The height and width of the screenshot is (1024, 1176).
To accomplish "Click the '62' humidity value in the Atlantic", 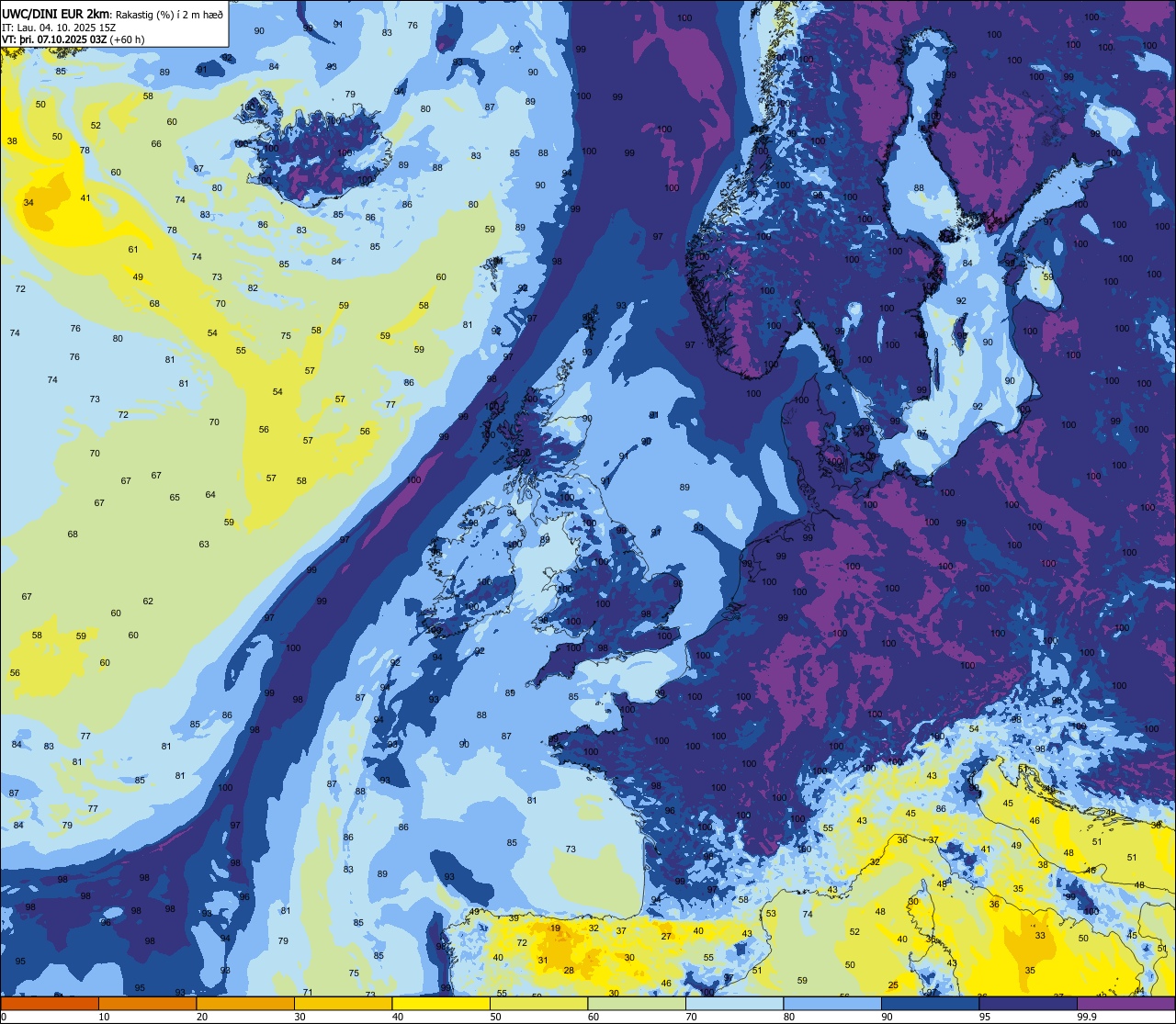I will click(148, 602).
